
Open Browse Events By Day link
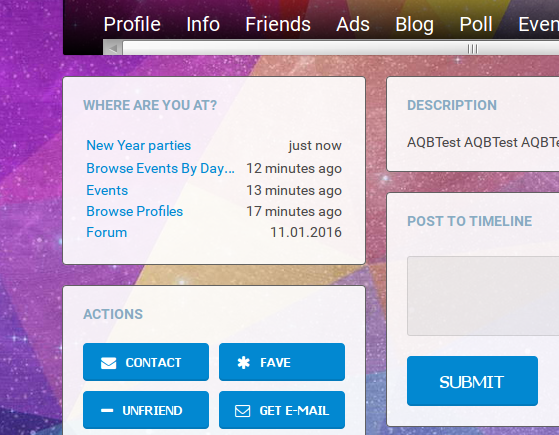point(160,168)
